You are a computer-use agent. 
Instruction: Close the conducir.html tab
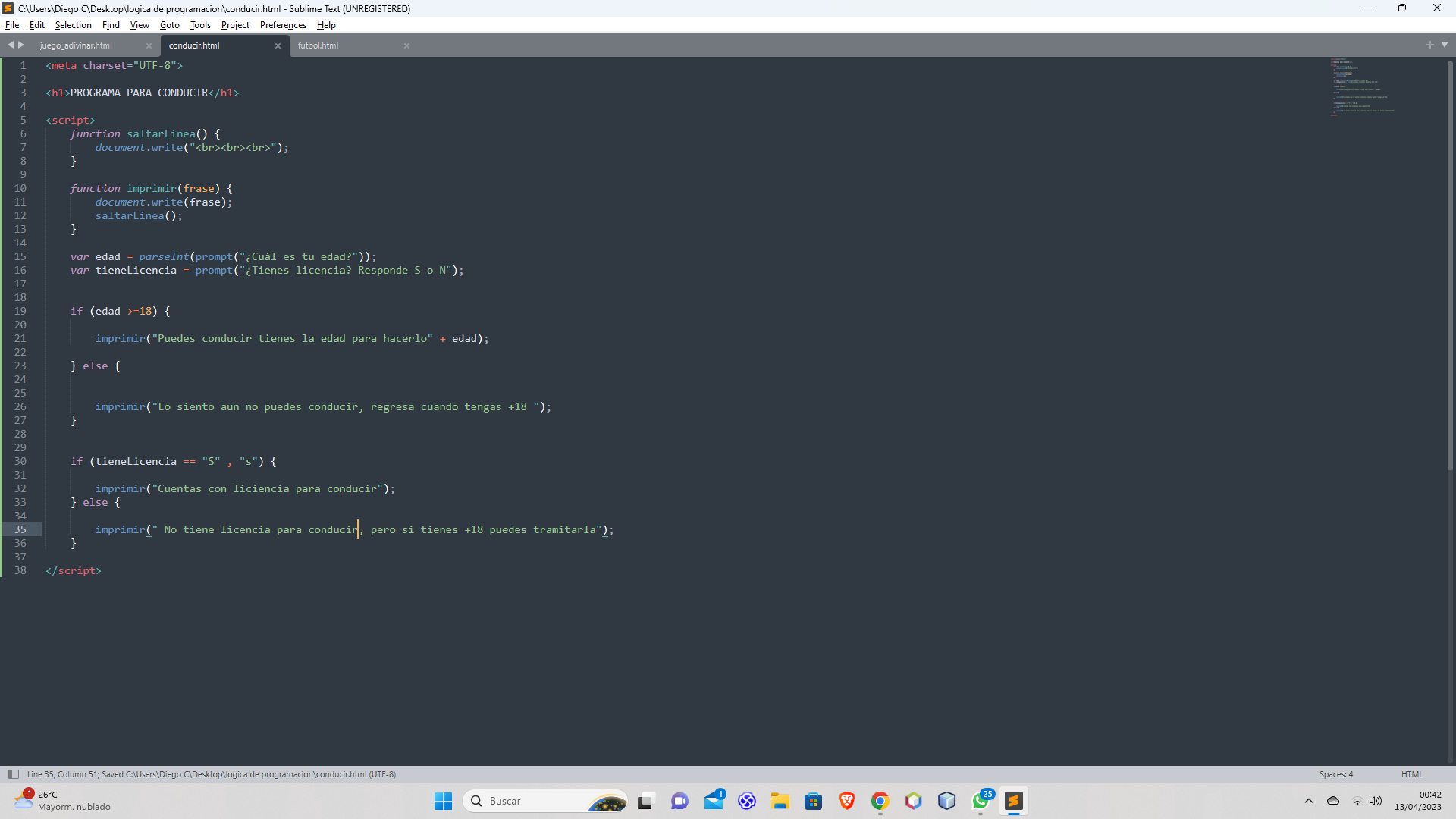tap(278, 46)
